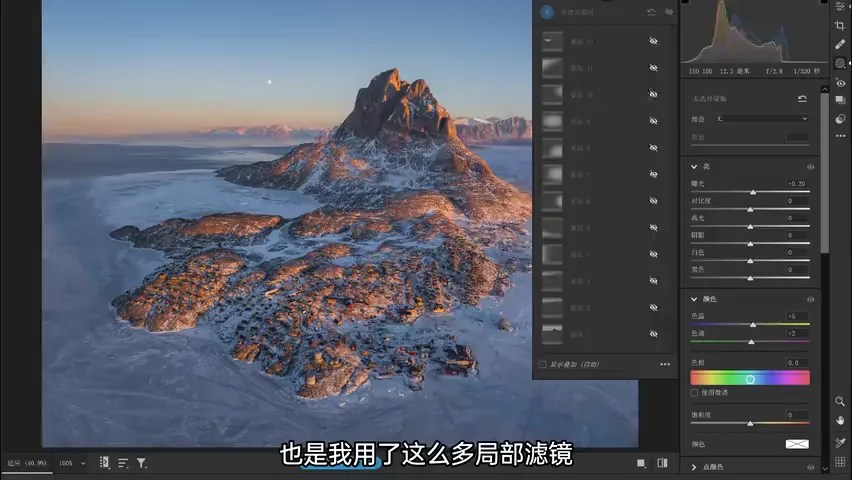852x480 pixels.
Task: Open the sort options icon in bottom bar
Action: tap(123, 463)
